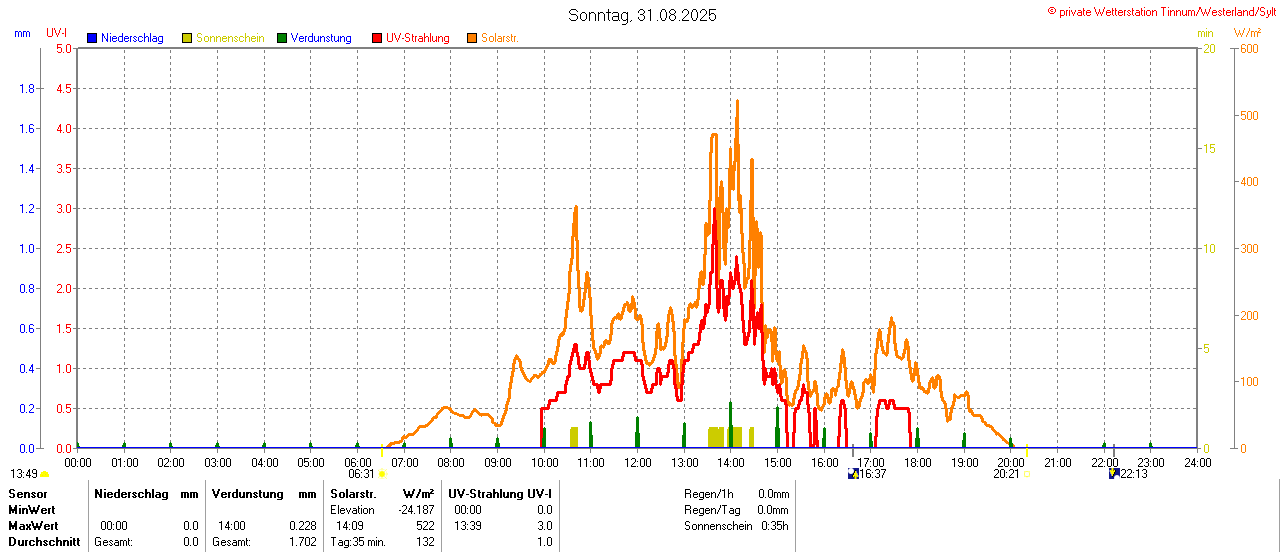This screenshot has width=1280, height=552.
Task: Click the 24:00 time axis label
Action: click(x=1198, y=462)
